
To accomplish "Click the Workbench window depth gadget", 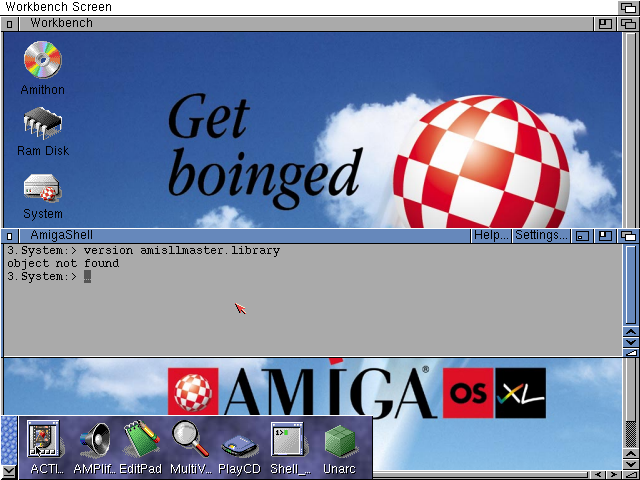I will pos(628,24).
